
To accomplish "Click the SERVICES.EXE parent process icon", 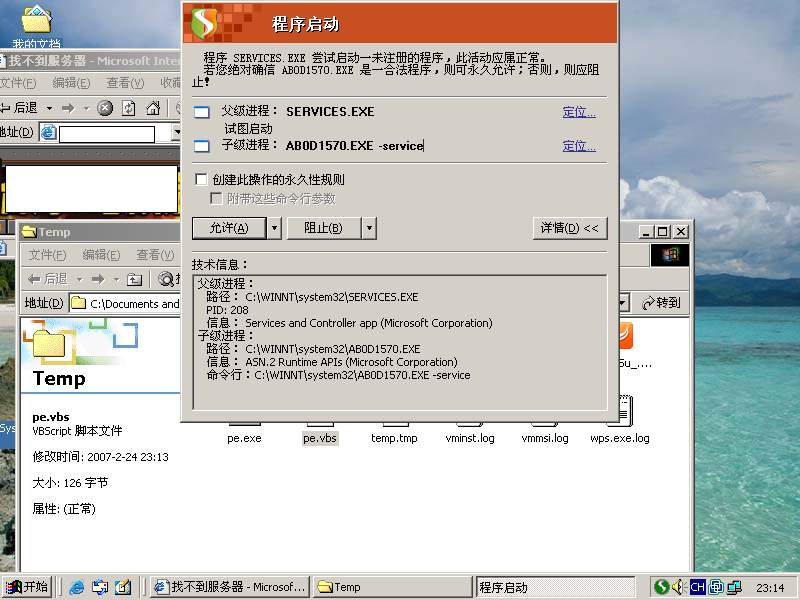I will pyautogui.click(x=202, y=112).
